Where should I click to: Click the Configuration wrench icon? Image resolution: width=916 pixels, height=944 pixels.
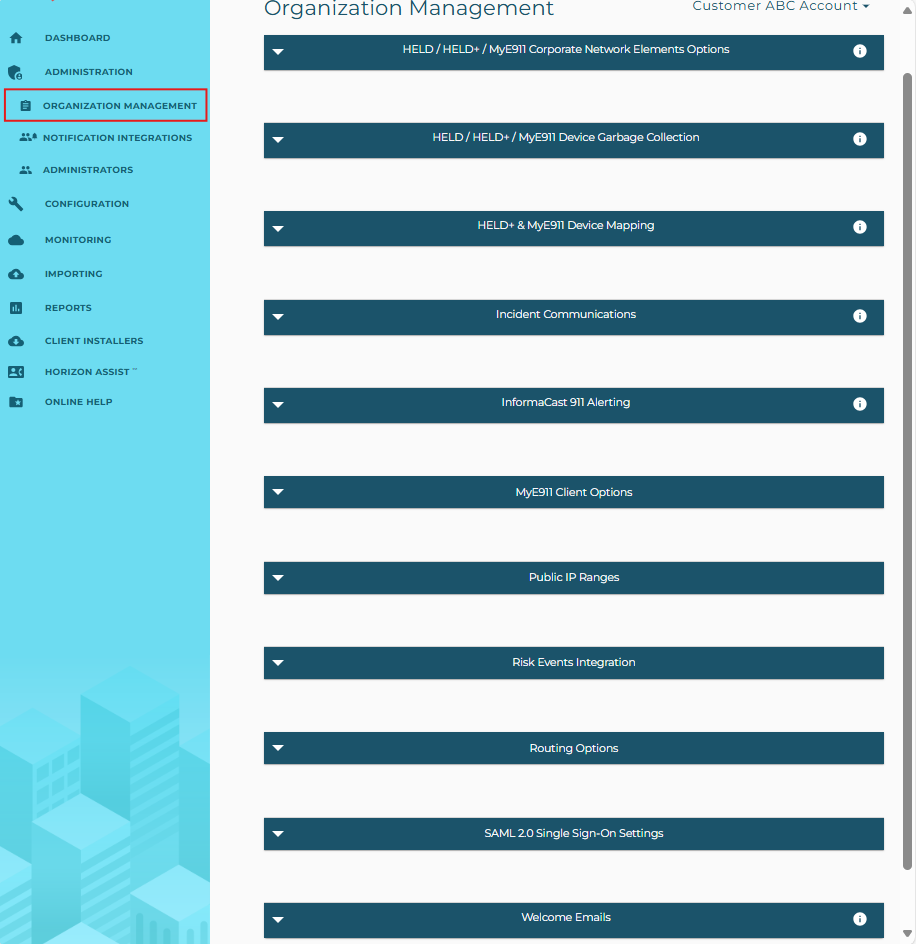coord(15,204)
